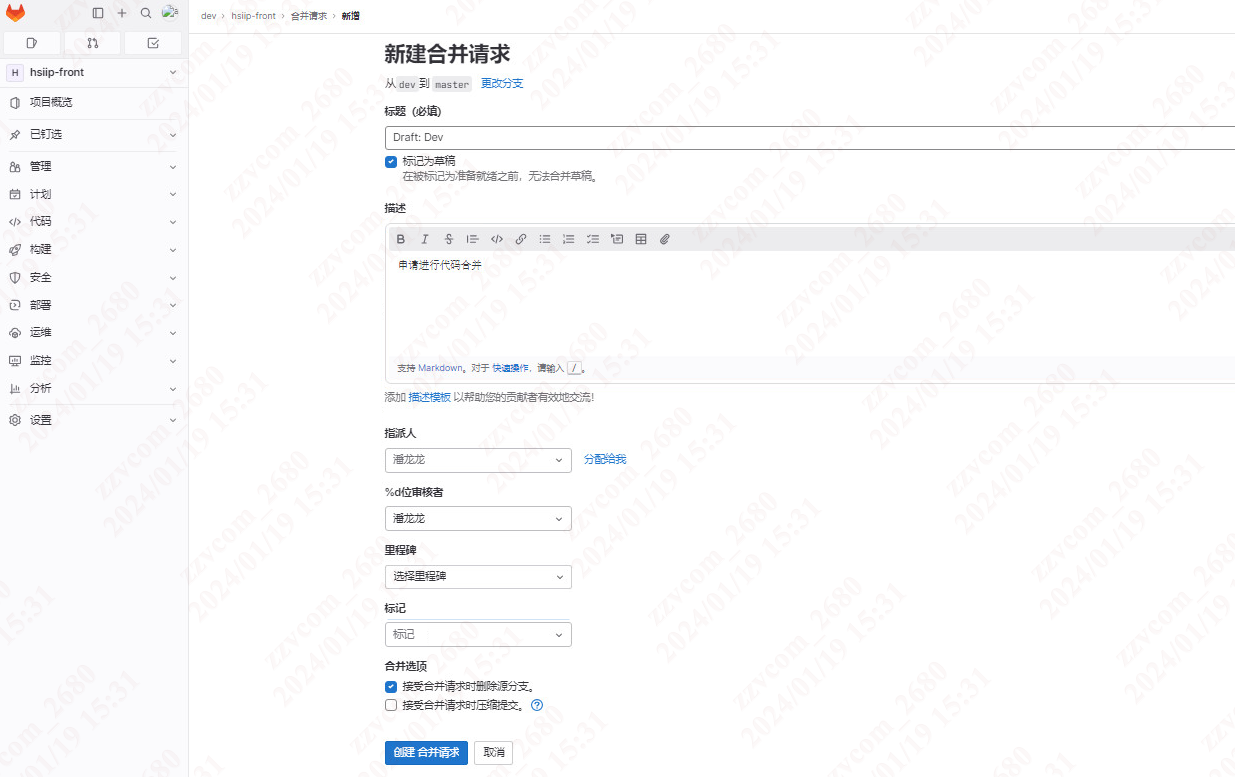Toggle 接受合并请求时删除源分支 checkbox
The width and height of the screenshot is (1235, 777).
[x=391, y=687]
